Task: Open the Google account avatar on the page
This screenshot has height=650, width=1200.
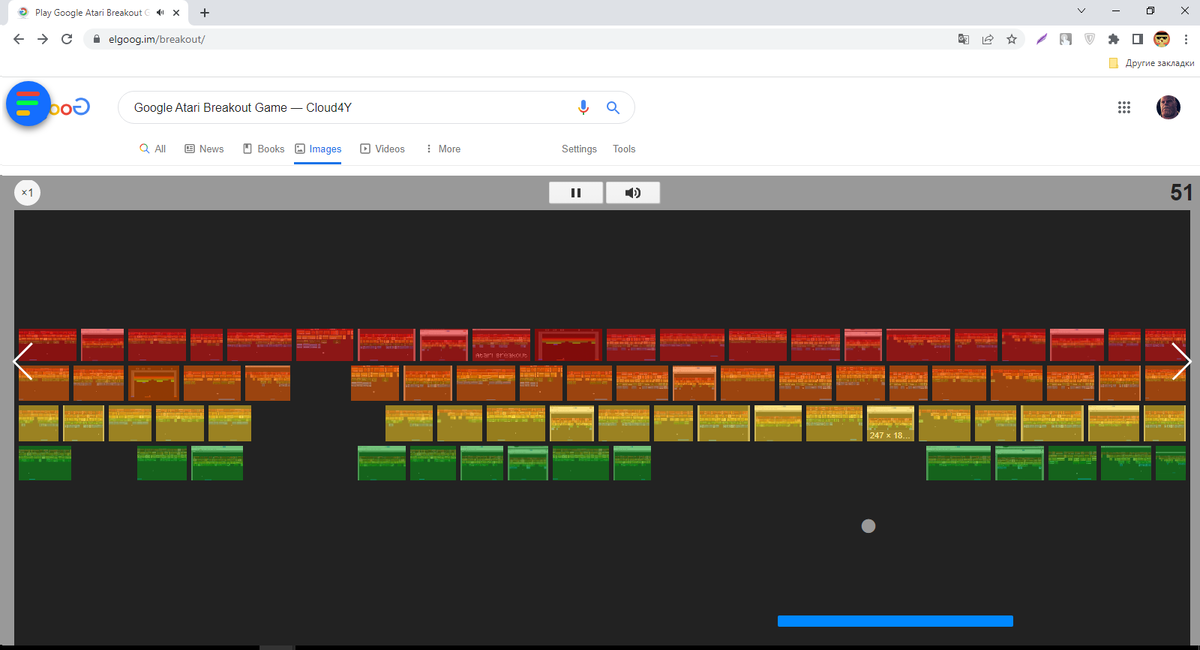Action: click(x=1168, y=108)
